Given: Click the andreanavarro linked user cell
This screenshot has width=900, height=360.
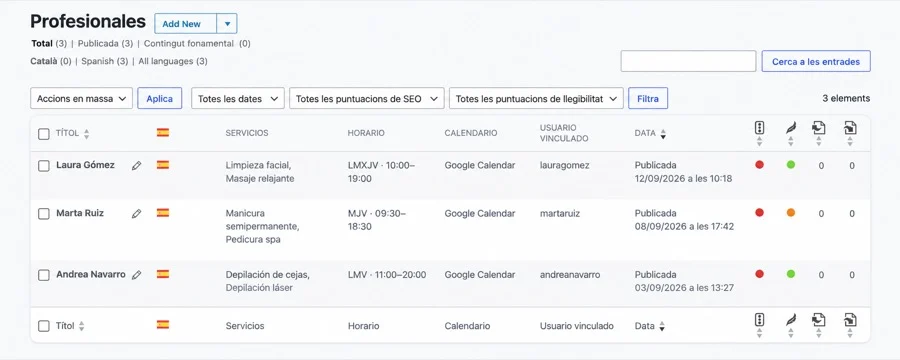Looking at the screenshot, I should pyautogui.click(x=570, y=274).
